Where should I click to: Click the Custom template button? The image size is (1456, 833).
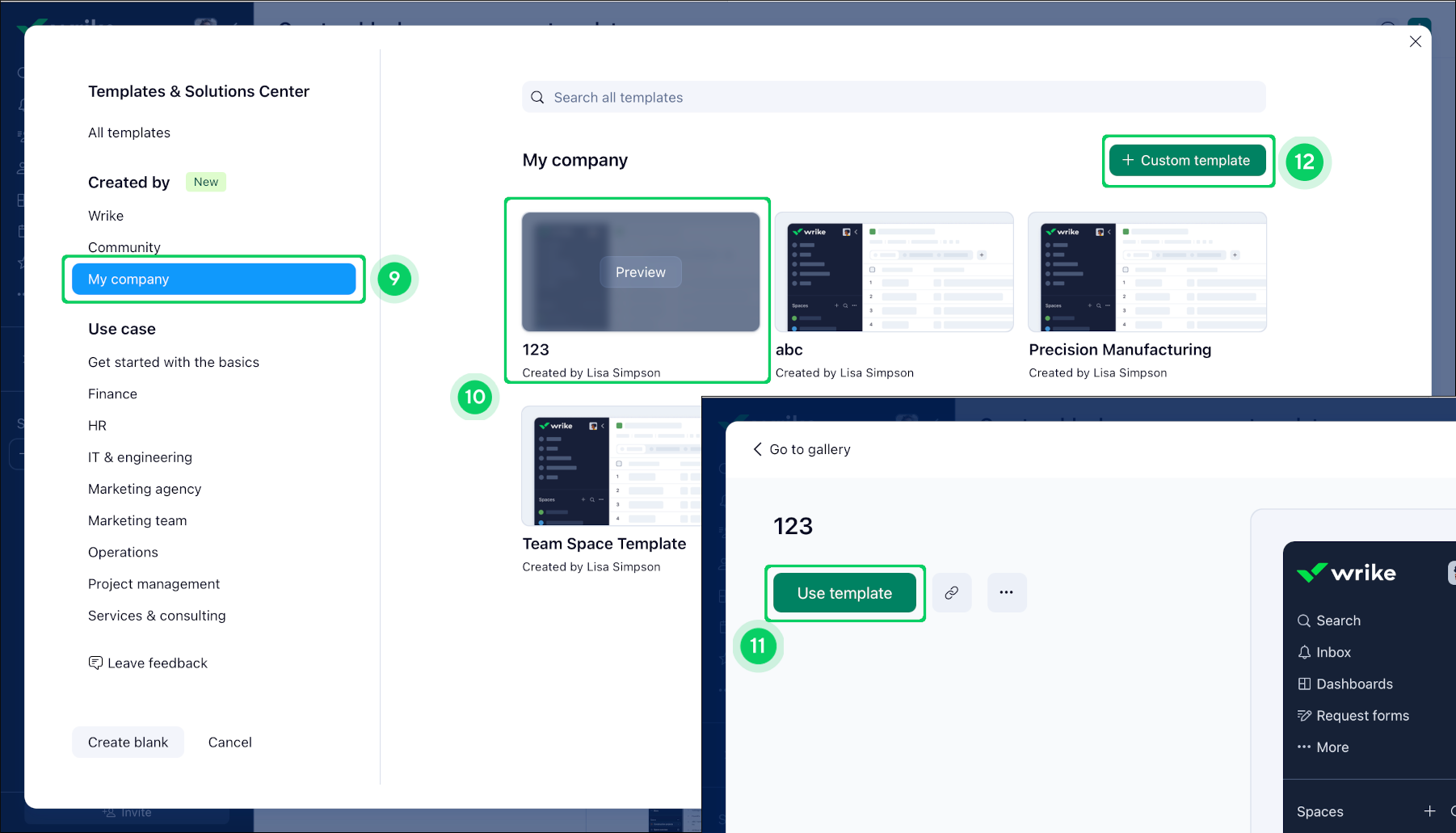point(1186,160)
